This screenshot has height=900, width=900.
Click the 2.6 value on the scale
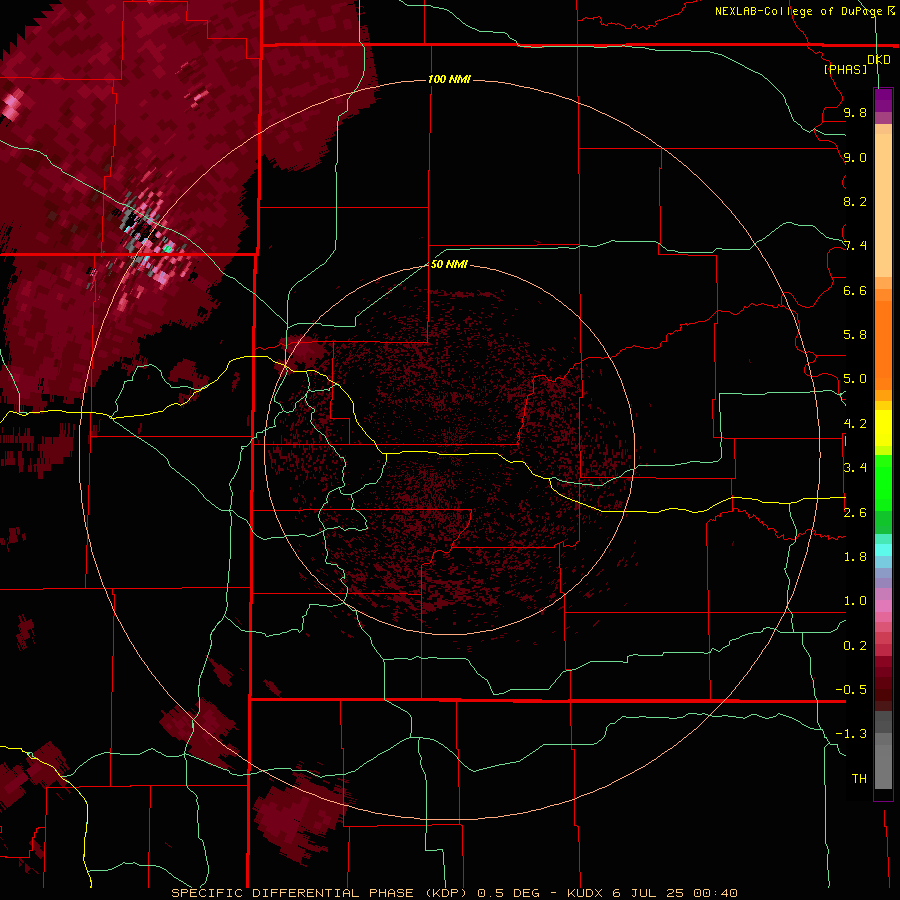click(855, 512)
